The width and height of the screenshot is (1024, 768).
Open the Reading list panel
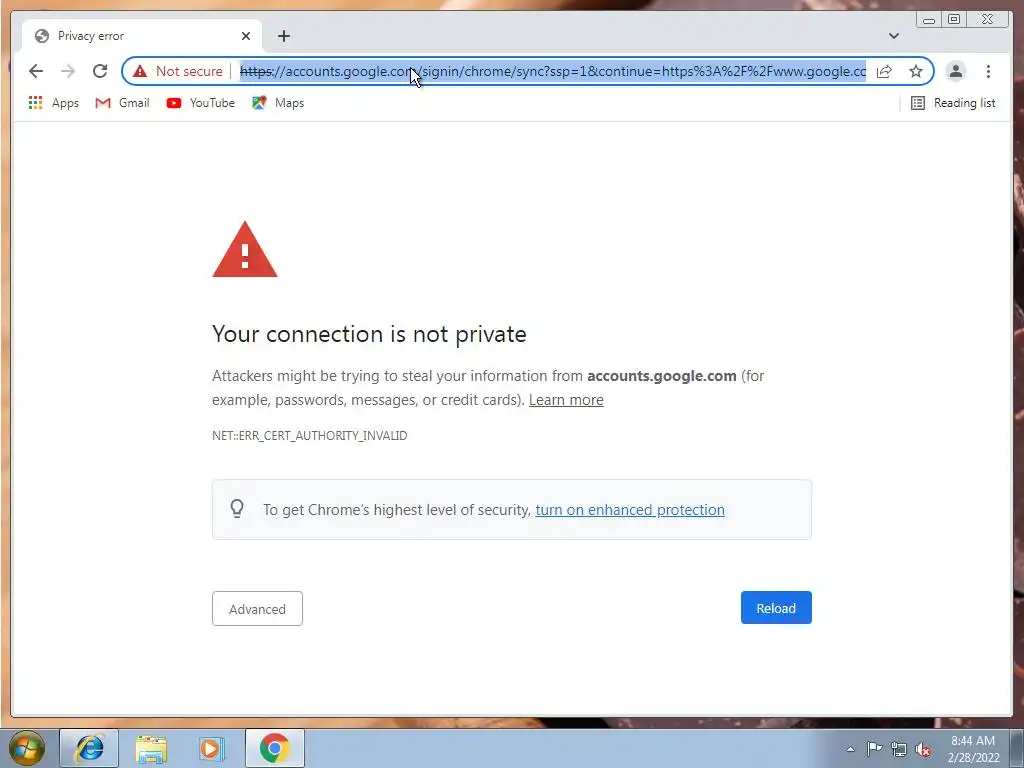953,103
